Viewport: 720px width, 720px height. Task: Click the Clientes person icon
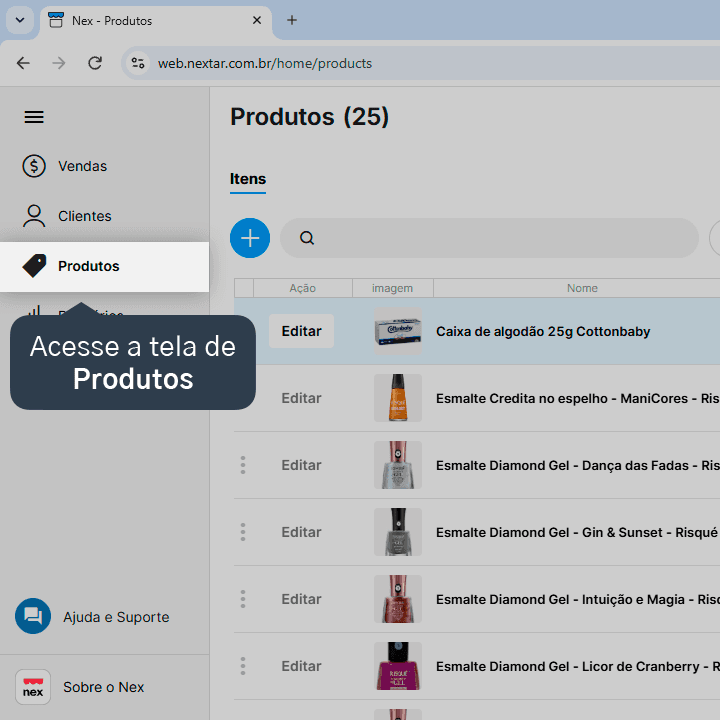34,216
